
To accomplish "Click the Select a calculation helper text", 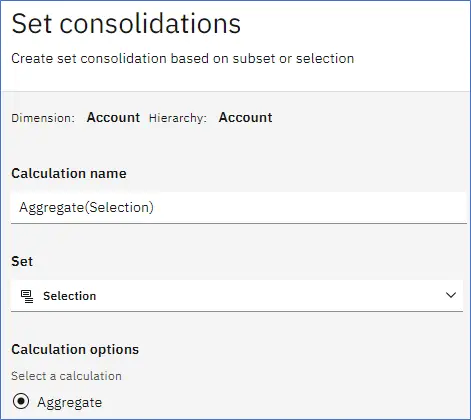I will [x=66, y=376].
